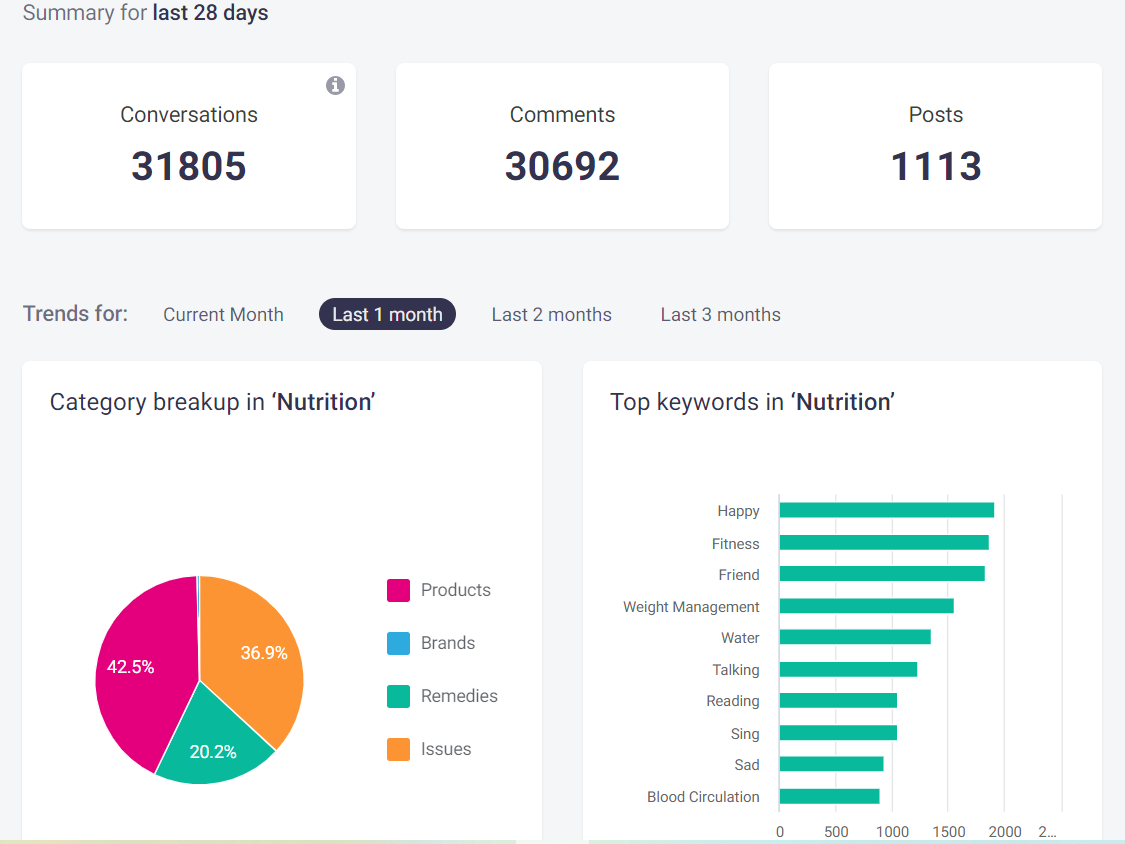Click the Happy keyword bar
The image size is (1125, 844).
point(886,510)
